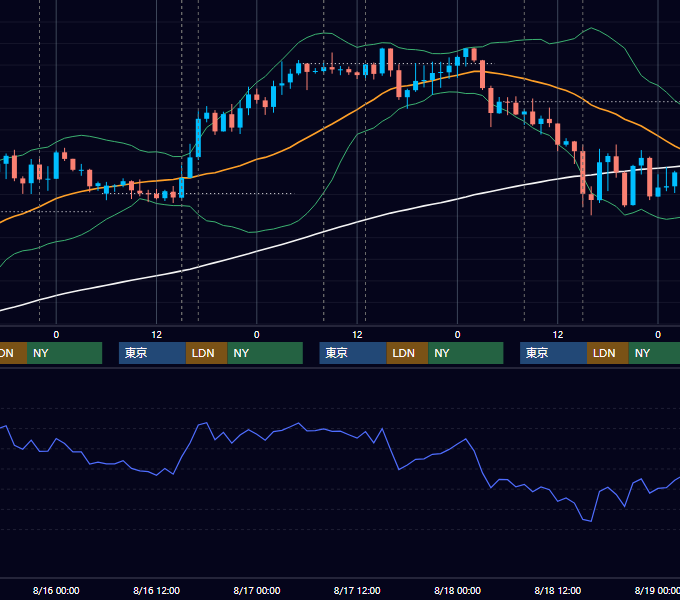Click the "8/17 00:00" time axis label
The height and width of the screenshot is (600, 680).
257,590
